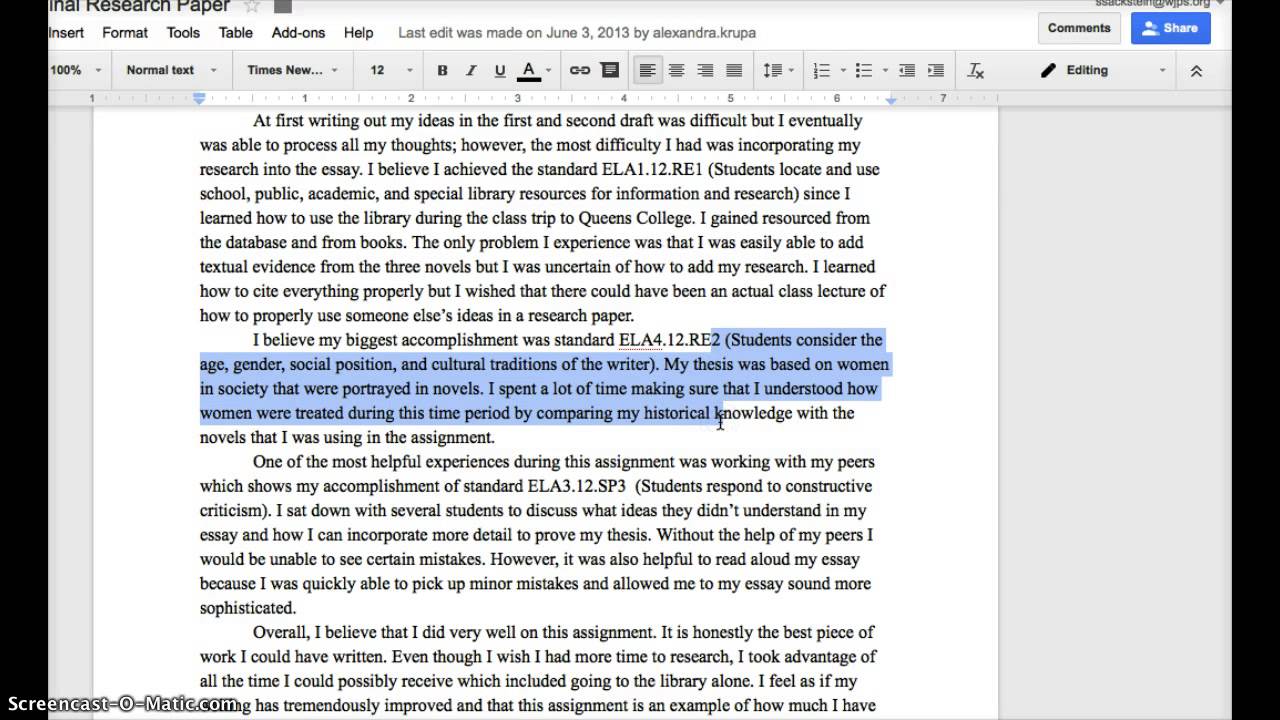Apply a bulleted list

point(864,70)
